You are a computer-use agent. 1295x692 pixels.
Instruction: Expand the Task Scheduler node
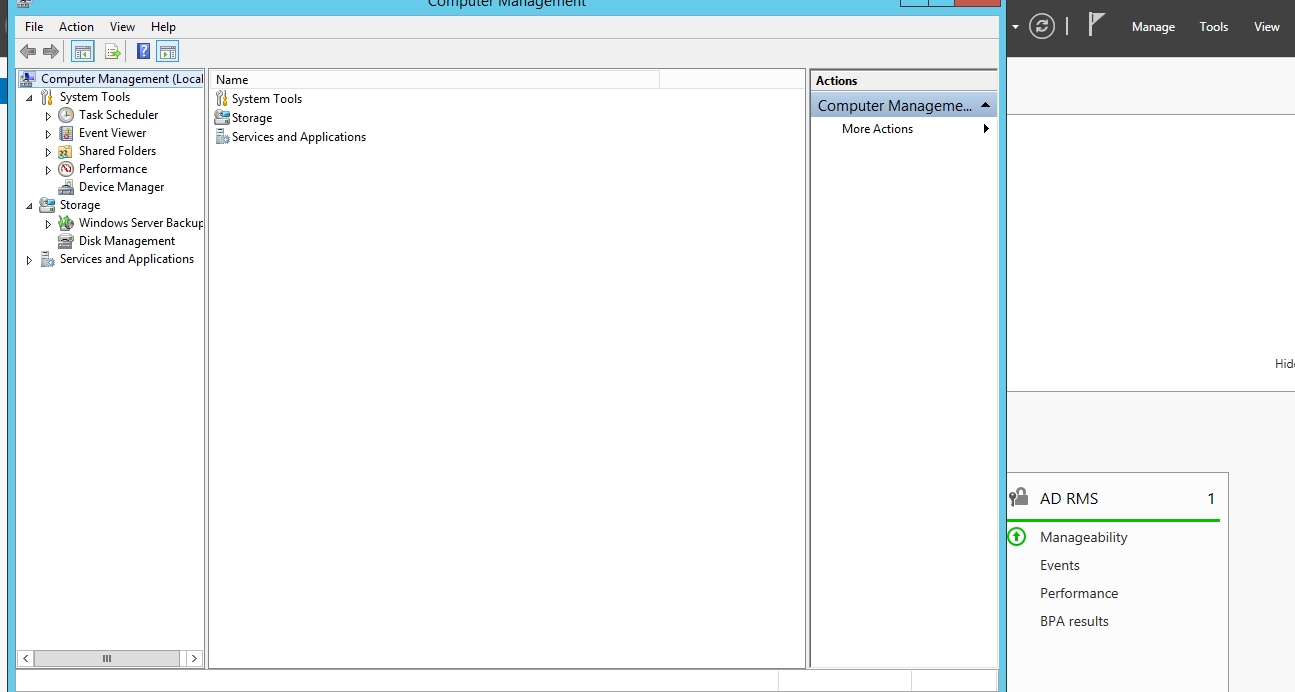[x=48, y=116]
